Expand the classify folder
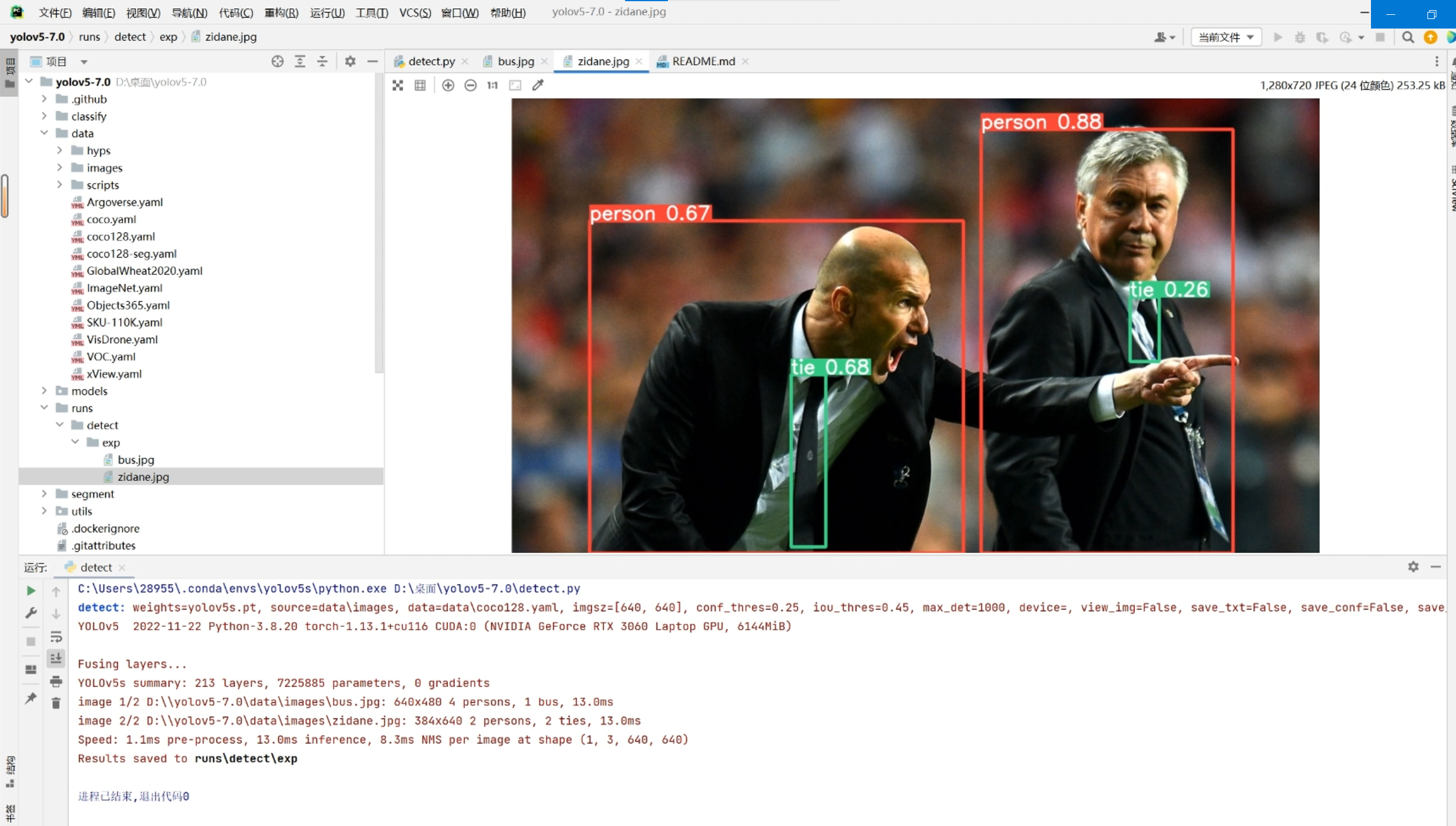The height and width of the screenshot is (826, 1456). point(44,116)
